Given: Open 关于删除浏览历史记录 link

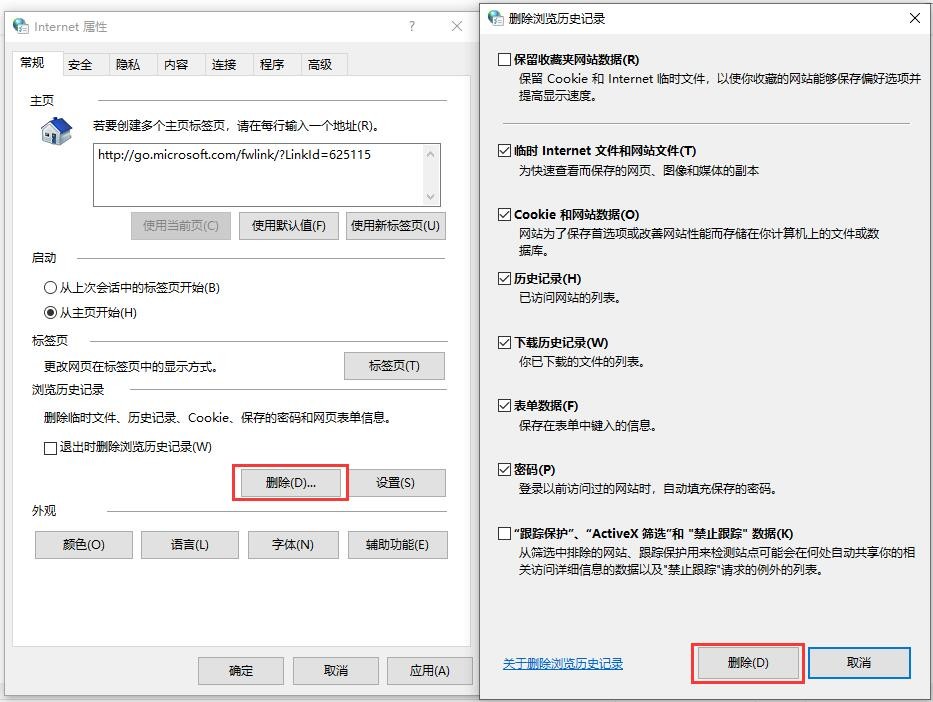Looking at the screenshot, I should [562, 662].
